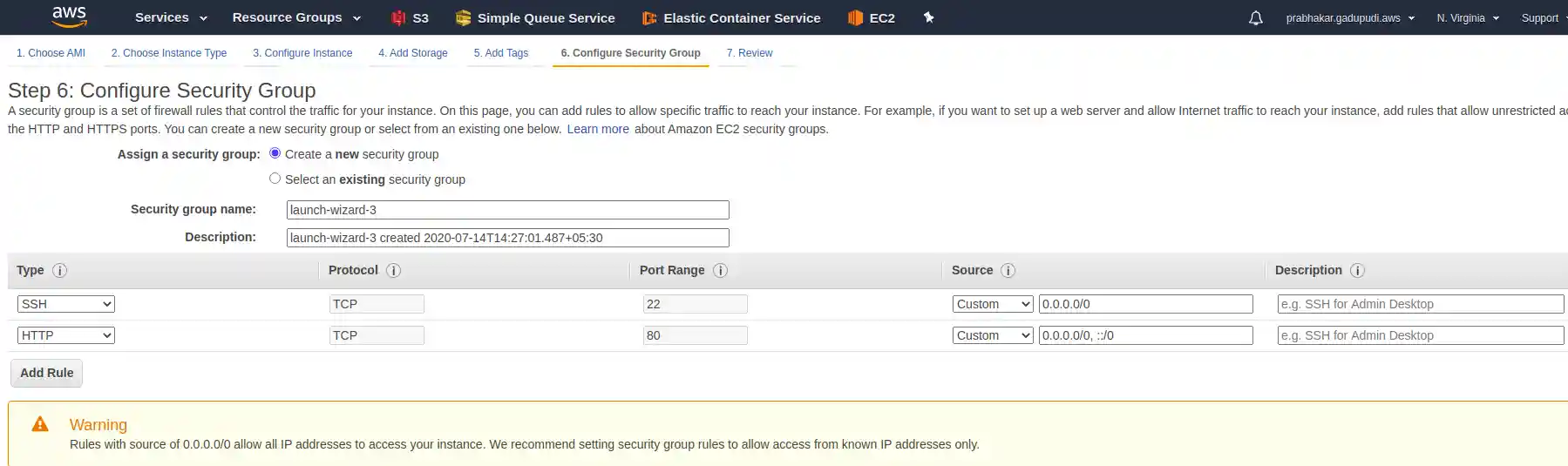Expand Source dropdown for SSH rule

point(993,304)
